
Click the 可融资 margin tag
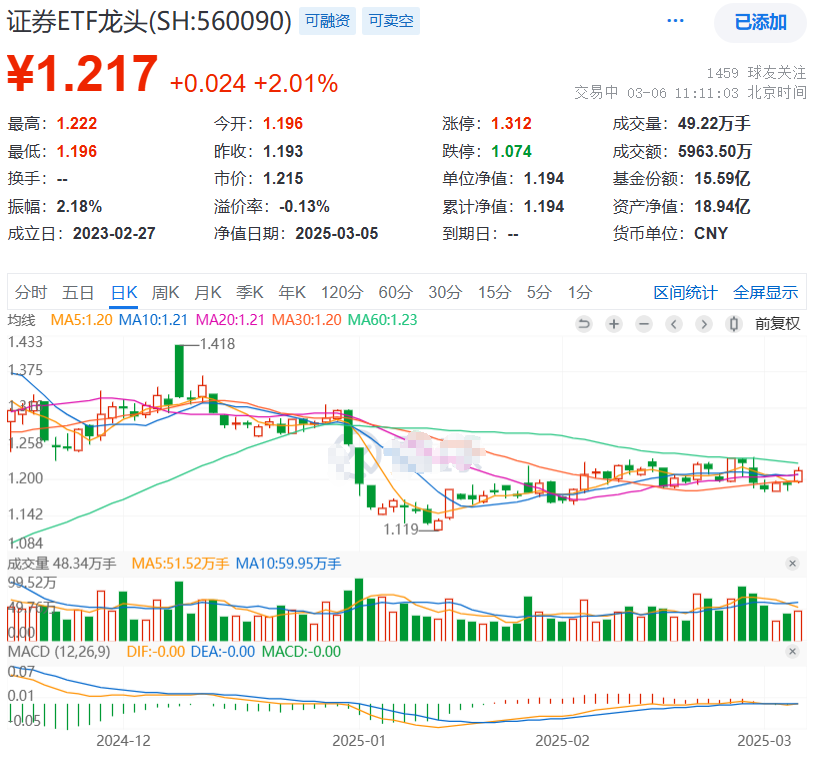click(327, 21)
